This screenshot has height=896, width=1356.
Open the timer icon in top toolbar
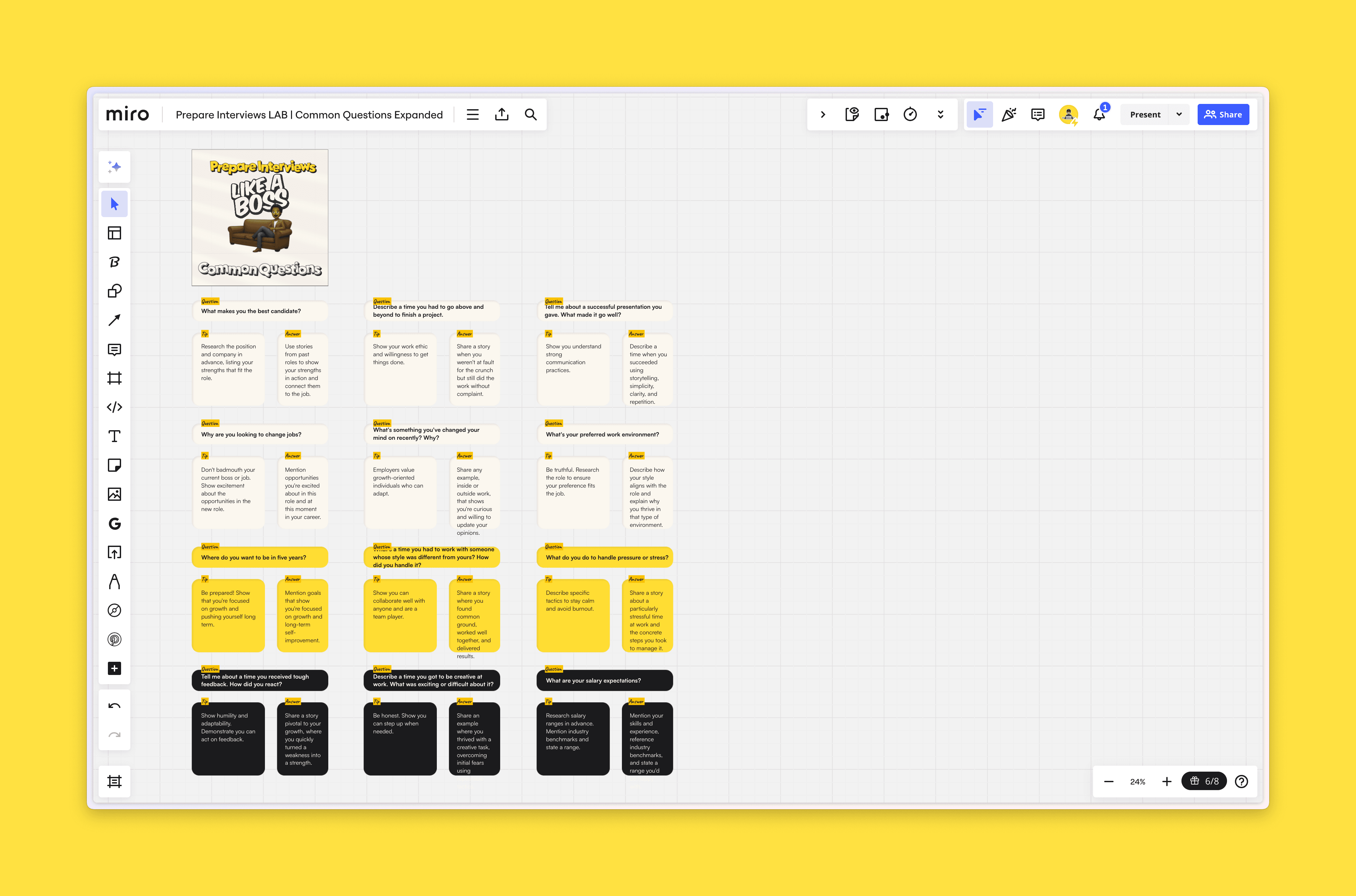910,114
